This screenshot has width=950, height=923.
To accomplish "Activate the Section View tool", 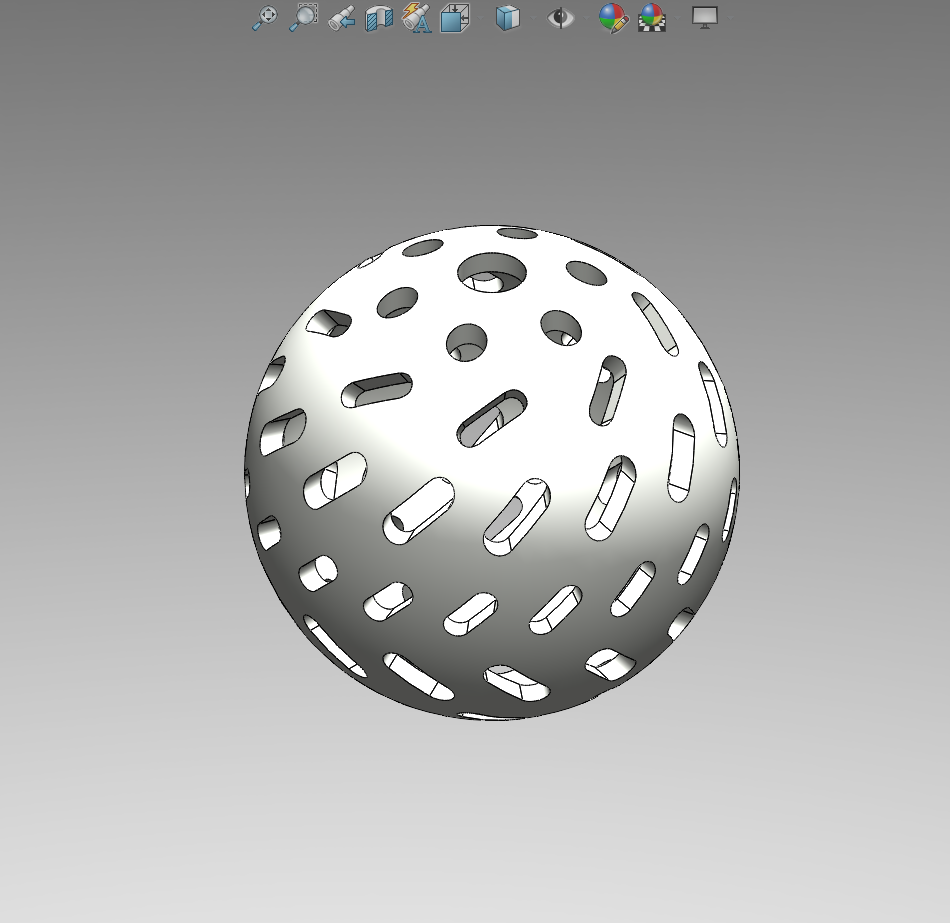I will click(x=379, y=18).
